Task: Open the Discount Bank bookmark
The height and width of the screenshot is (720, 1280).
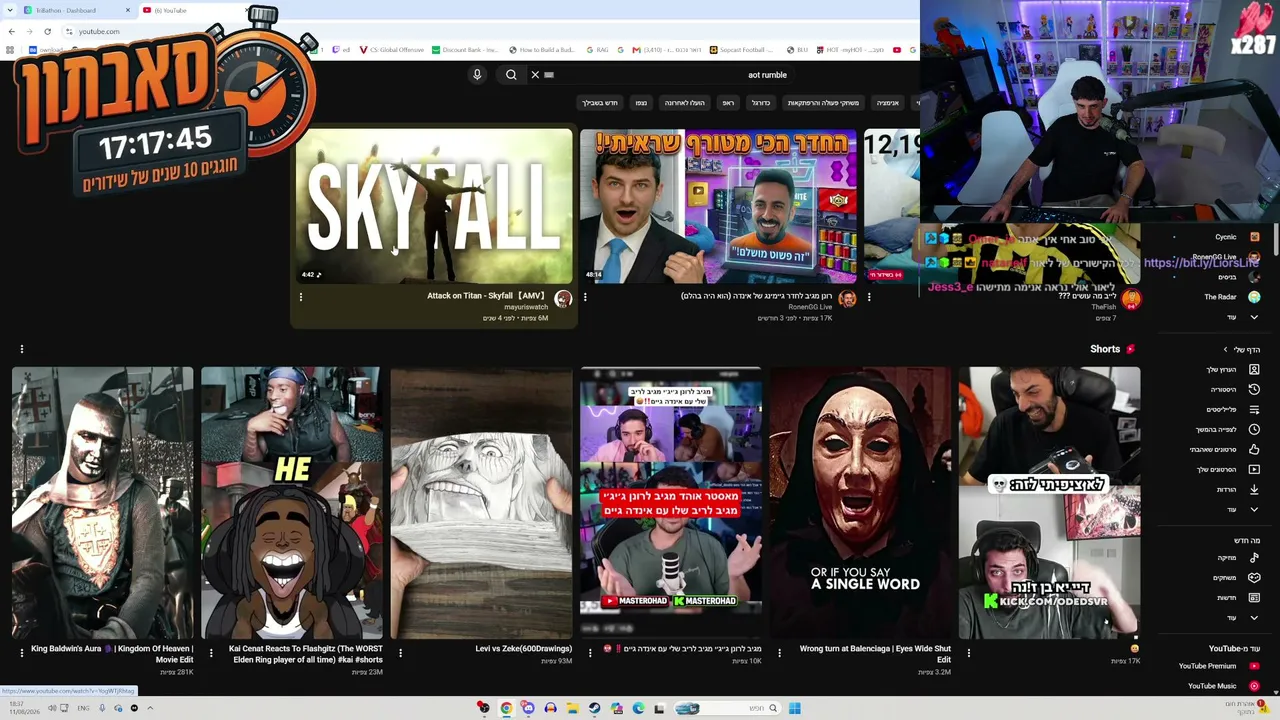Action: pyautogui.click(x=465, y=50)
